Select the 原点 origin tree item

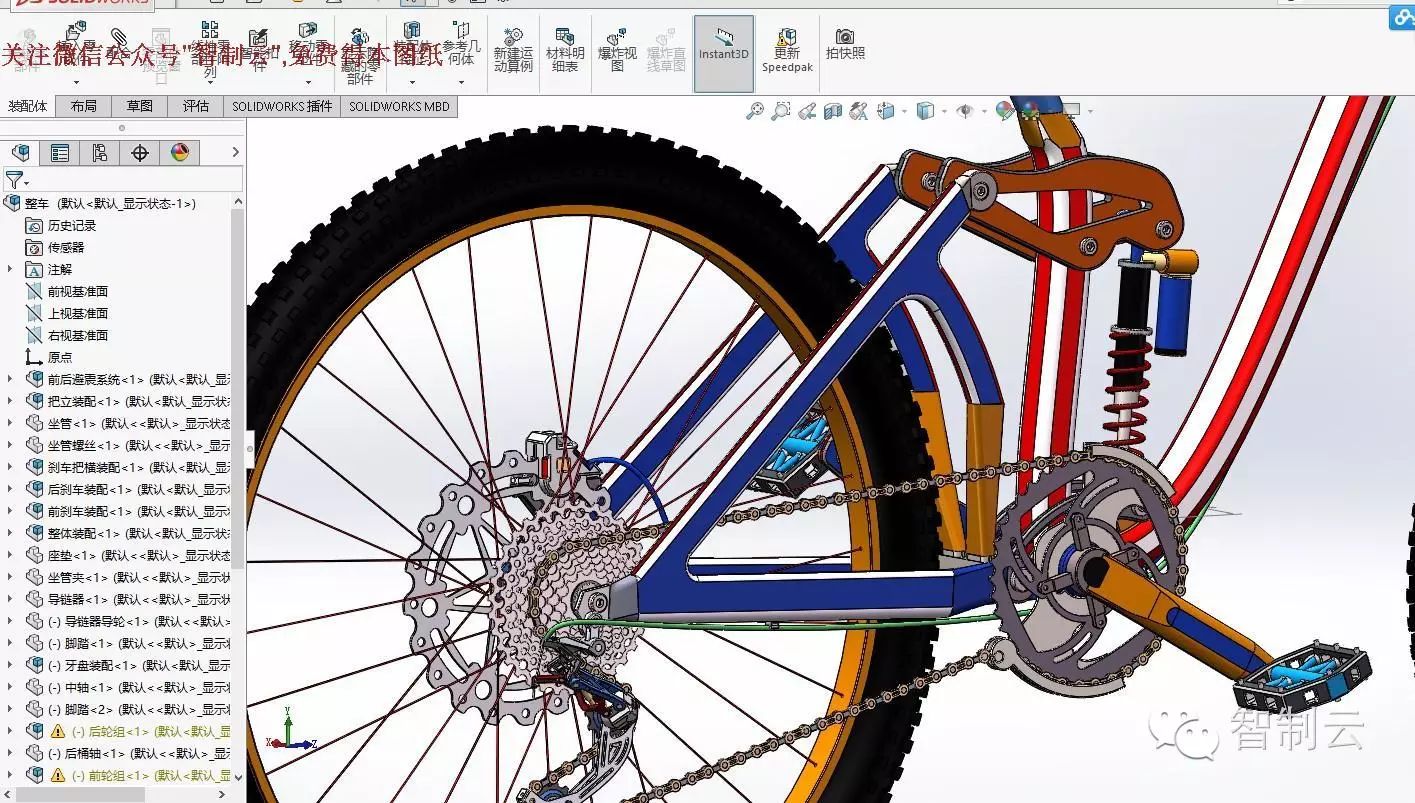[59, 357]
